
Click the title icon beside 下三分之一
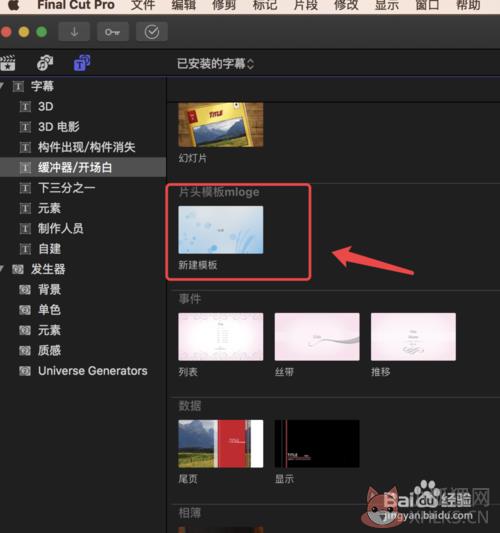[25, 188]
